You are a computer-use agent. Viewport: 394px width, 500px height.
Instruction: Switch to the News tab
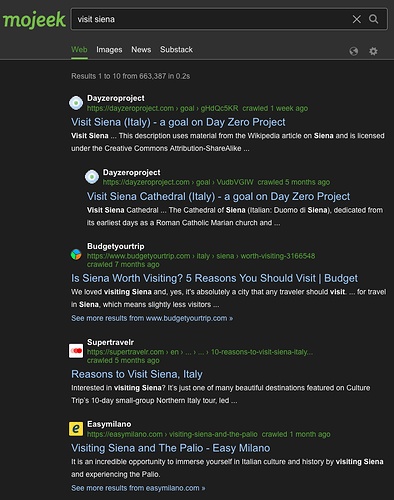(141, 50)
